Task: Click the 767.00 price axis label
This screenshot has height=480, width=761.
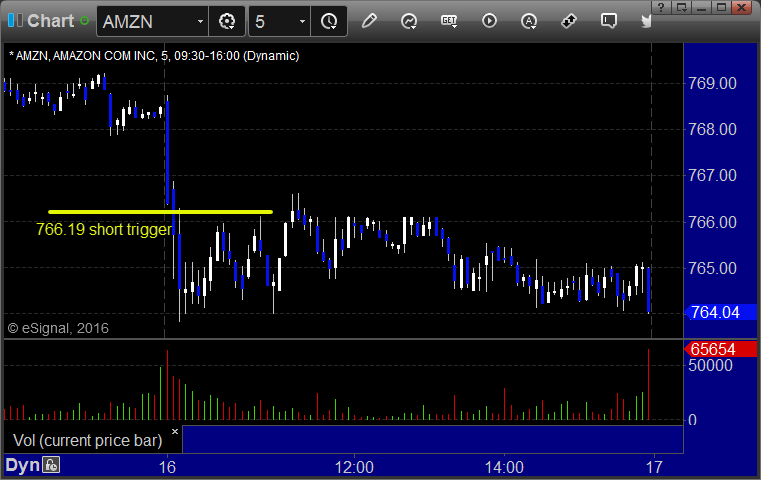Action: tap(712, 175)
